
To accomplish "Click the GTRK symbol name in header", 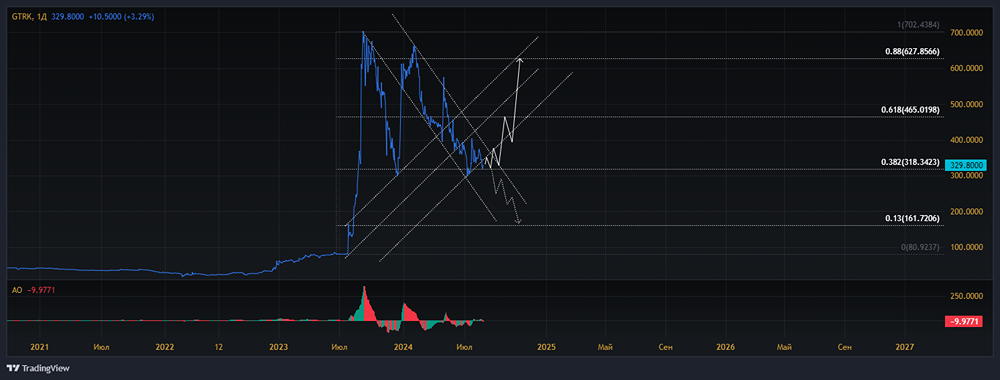I will pyautogui.click(x=23, y=17).
